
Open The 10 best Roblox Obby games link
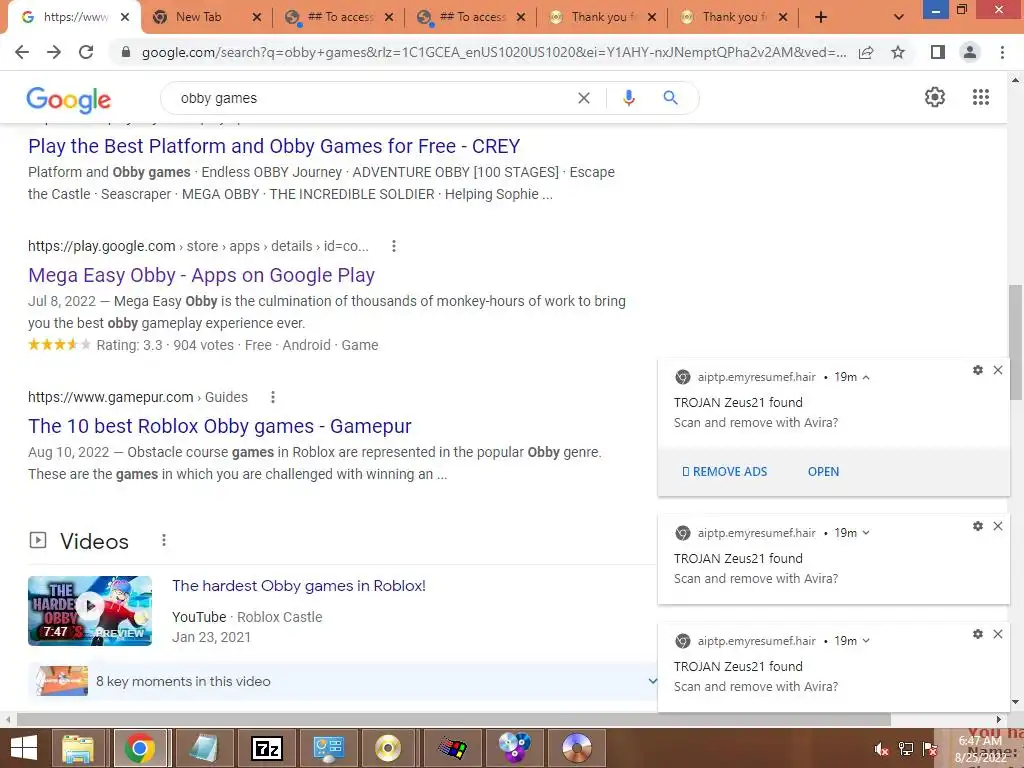219,426
